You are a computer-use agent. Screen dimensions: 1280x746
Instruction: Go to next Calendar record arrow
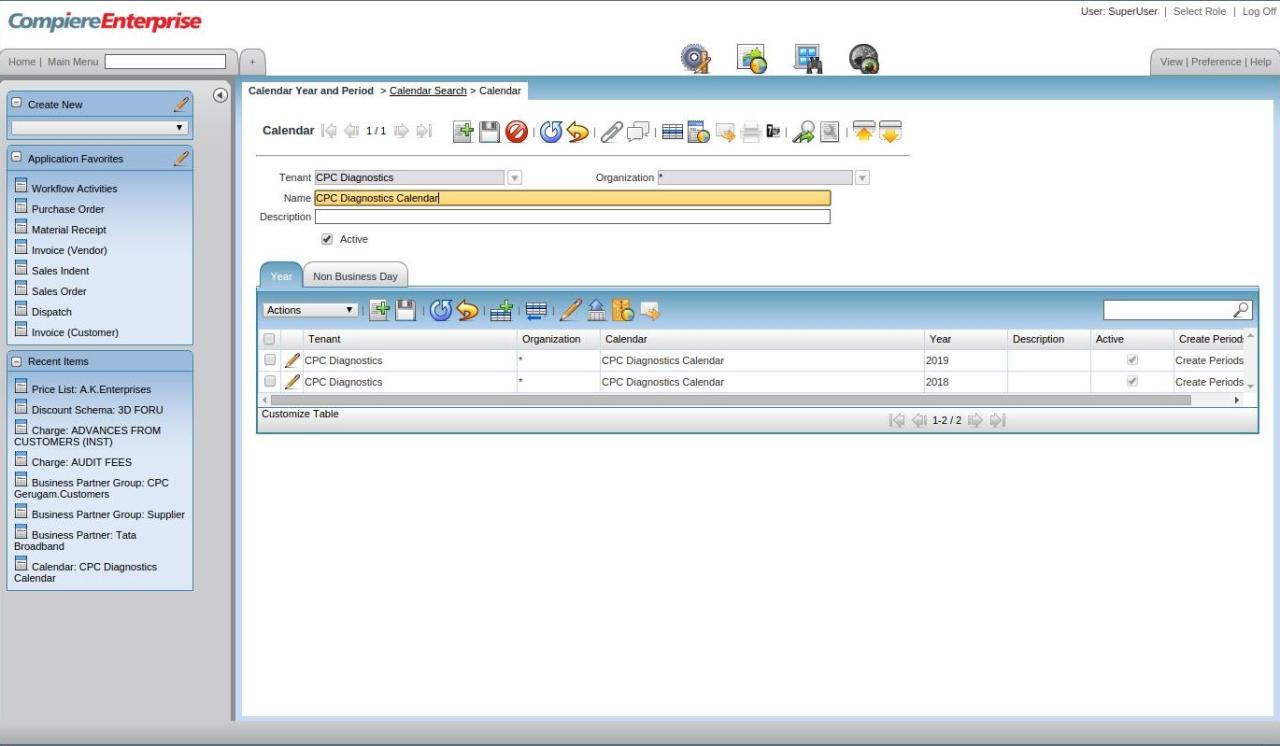402,131
